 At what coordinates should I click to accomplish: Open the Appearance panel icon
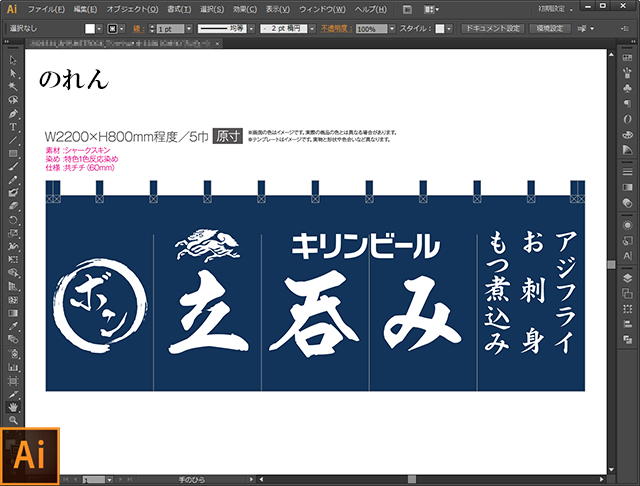click(627, 225)
